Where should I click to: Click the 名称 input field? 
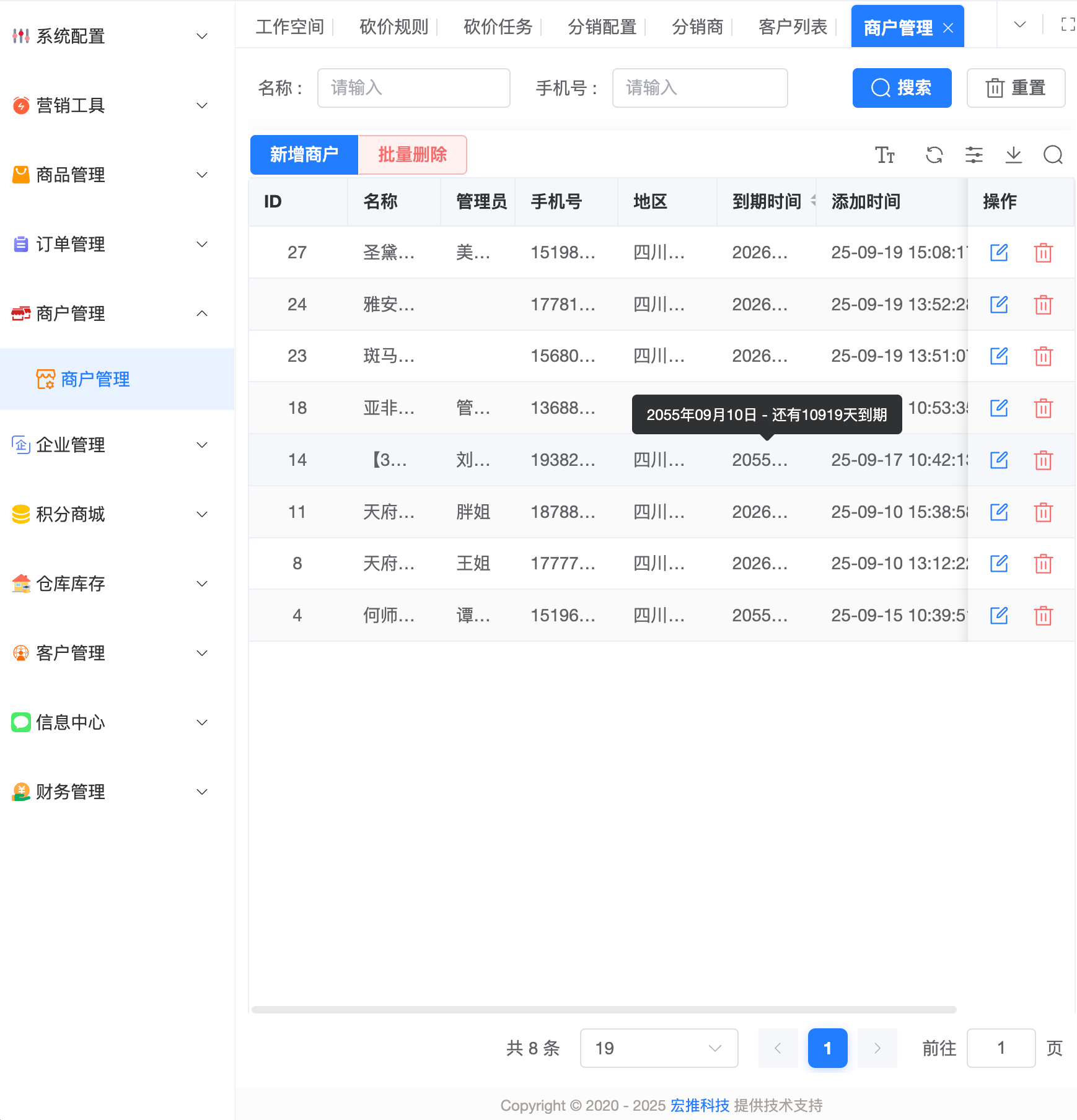(x=413, y=88)
